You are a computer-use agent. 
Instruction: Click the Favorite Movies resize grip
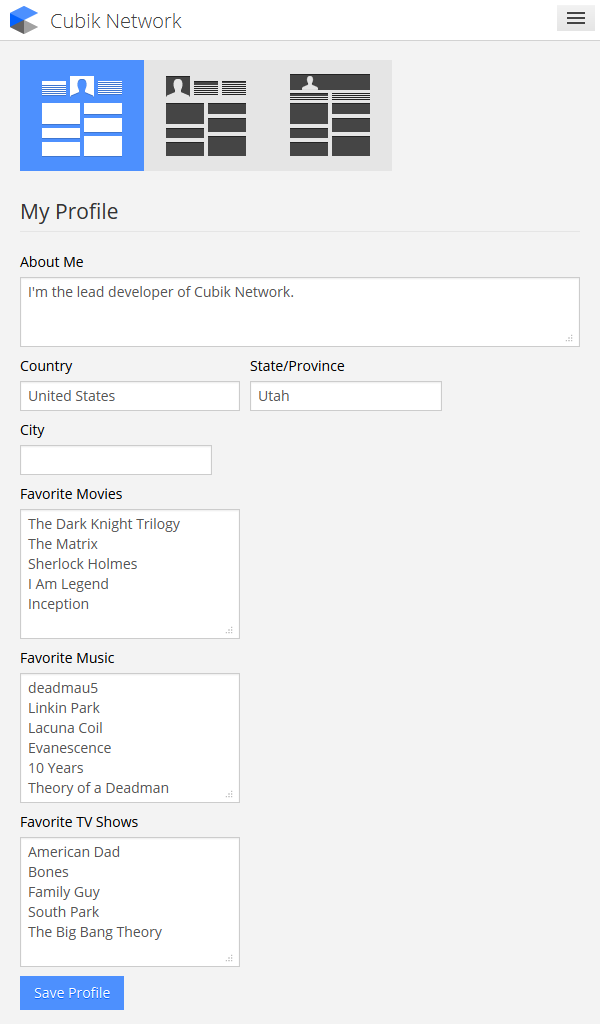point(230,630)
